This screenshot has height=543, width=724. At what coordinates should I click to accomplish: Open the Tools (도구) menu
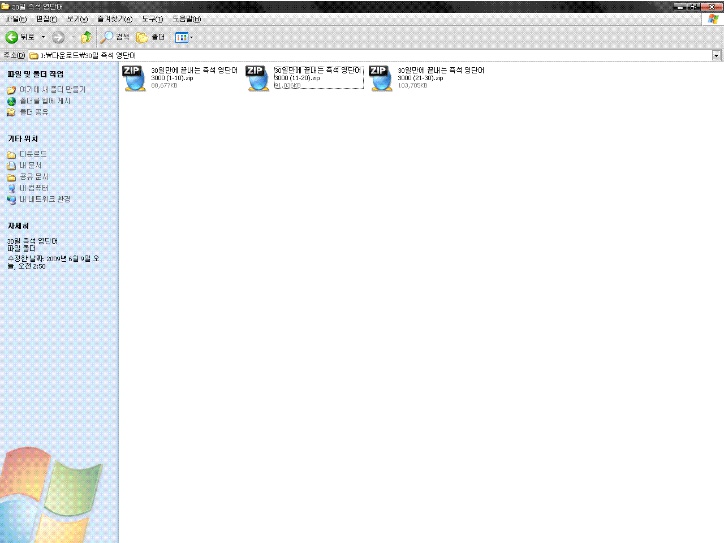tap(152, 19)
